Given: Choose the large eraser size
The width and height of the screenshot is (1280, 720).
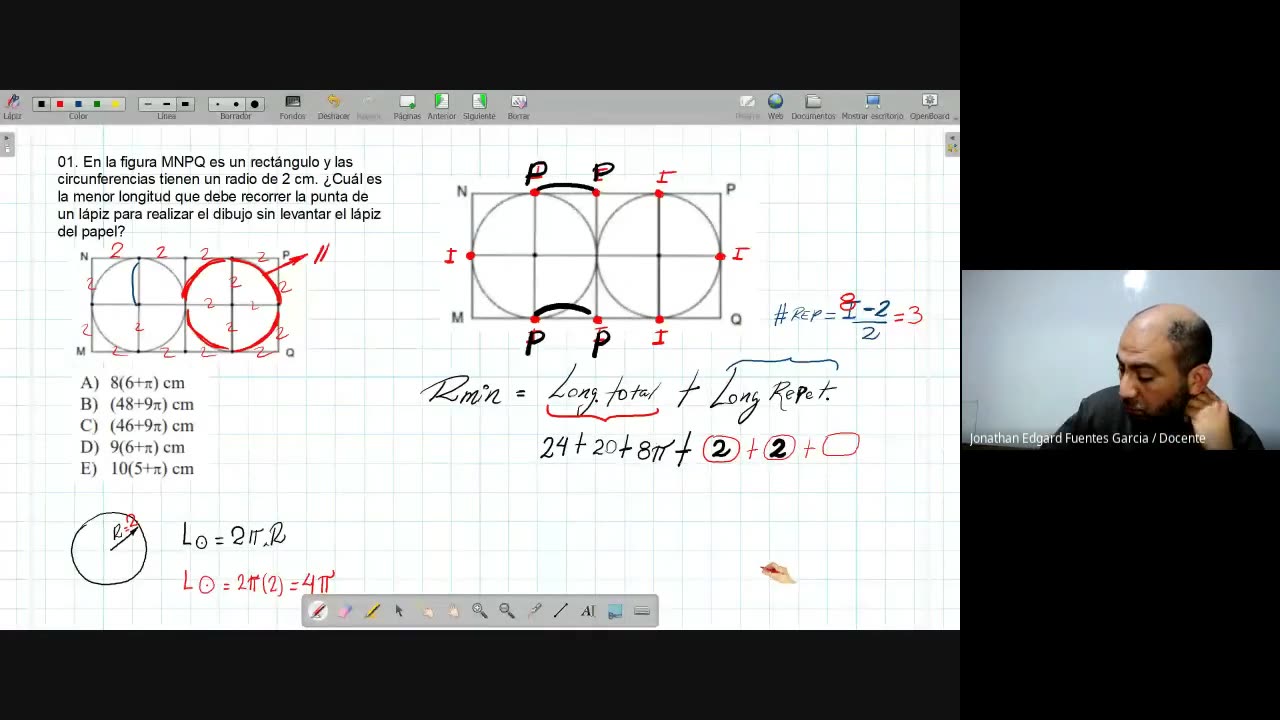Looking at the screenshot, I should coord(254,104).
